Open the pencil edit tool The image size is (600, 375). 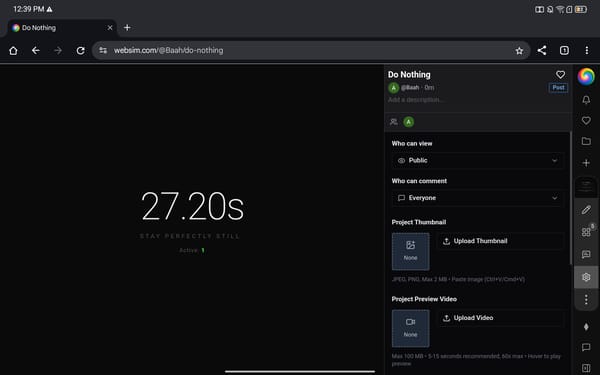(586, 210)
